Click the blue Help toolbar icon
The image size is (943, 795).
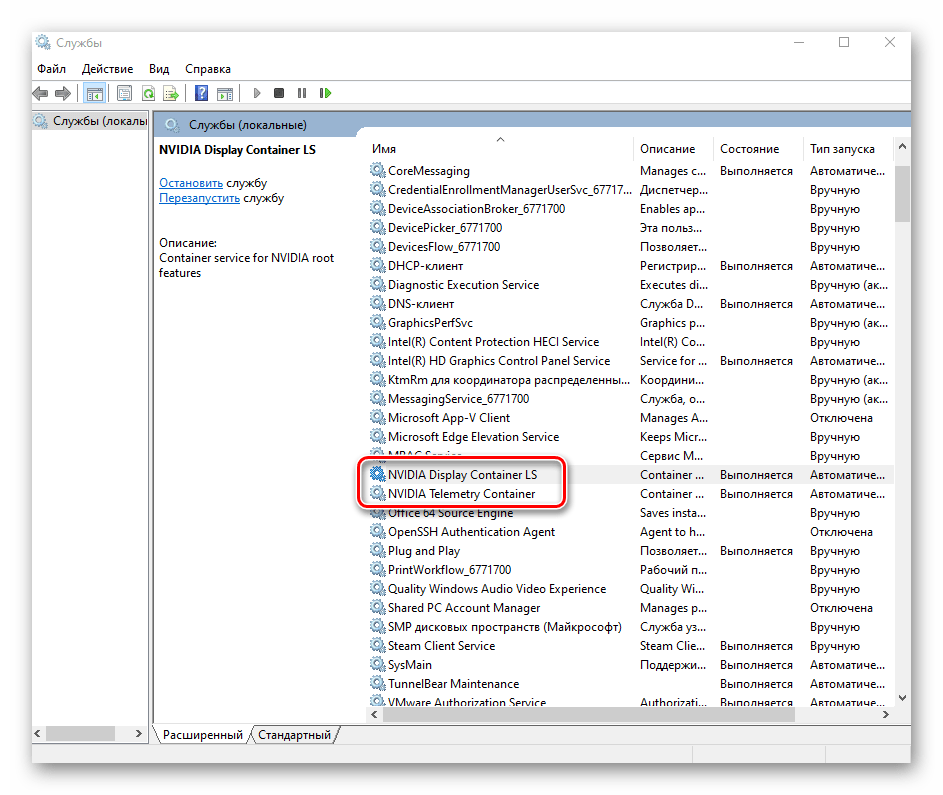[x=201, y=93]
